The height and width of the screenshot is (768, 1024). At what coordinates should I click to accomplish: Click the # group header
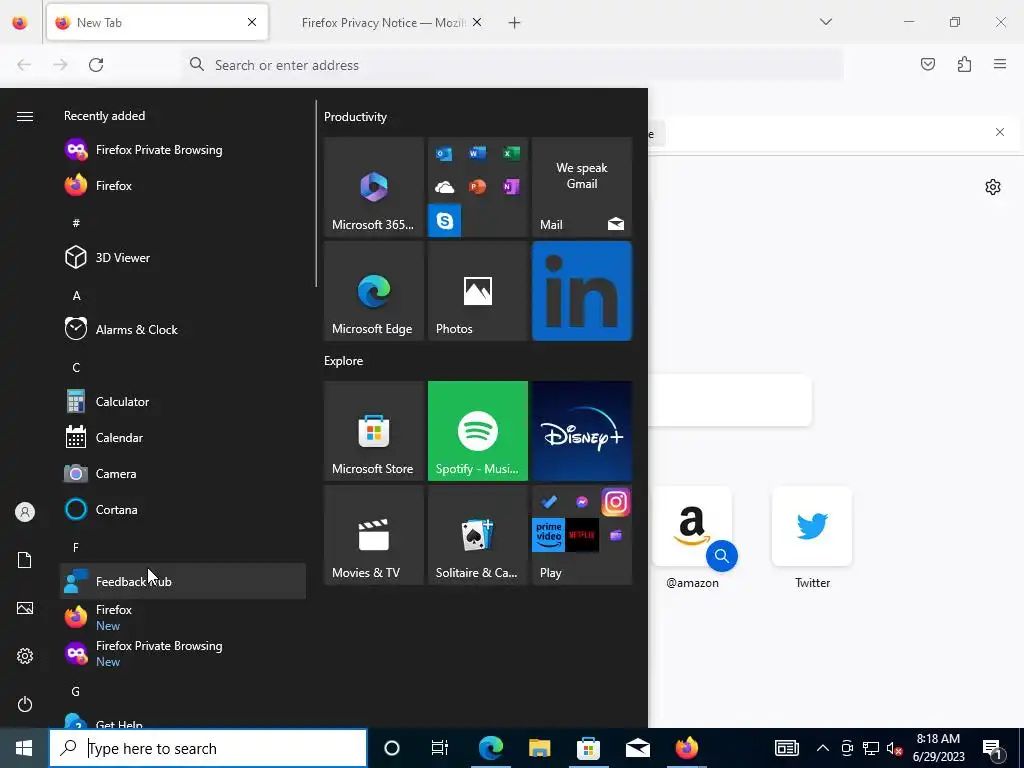click(76, 223)
